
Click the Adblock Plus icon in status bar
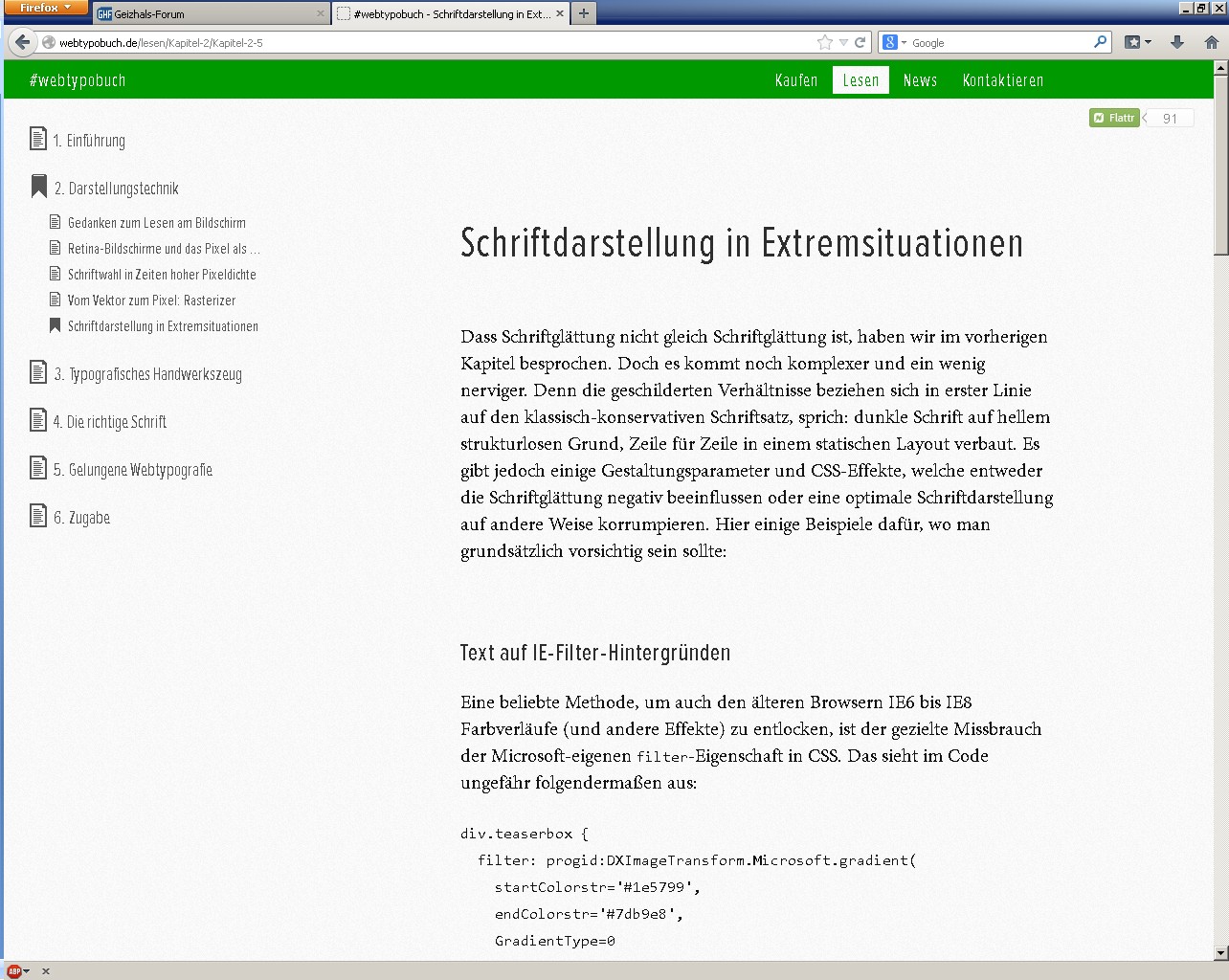14,970
